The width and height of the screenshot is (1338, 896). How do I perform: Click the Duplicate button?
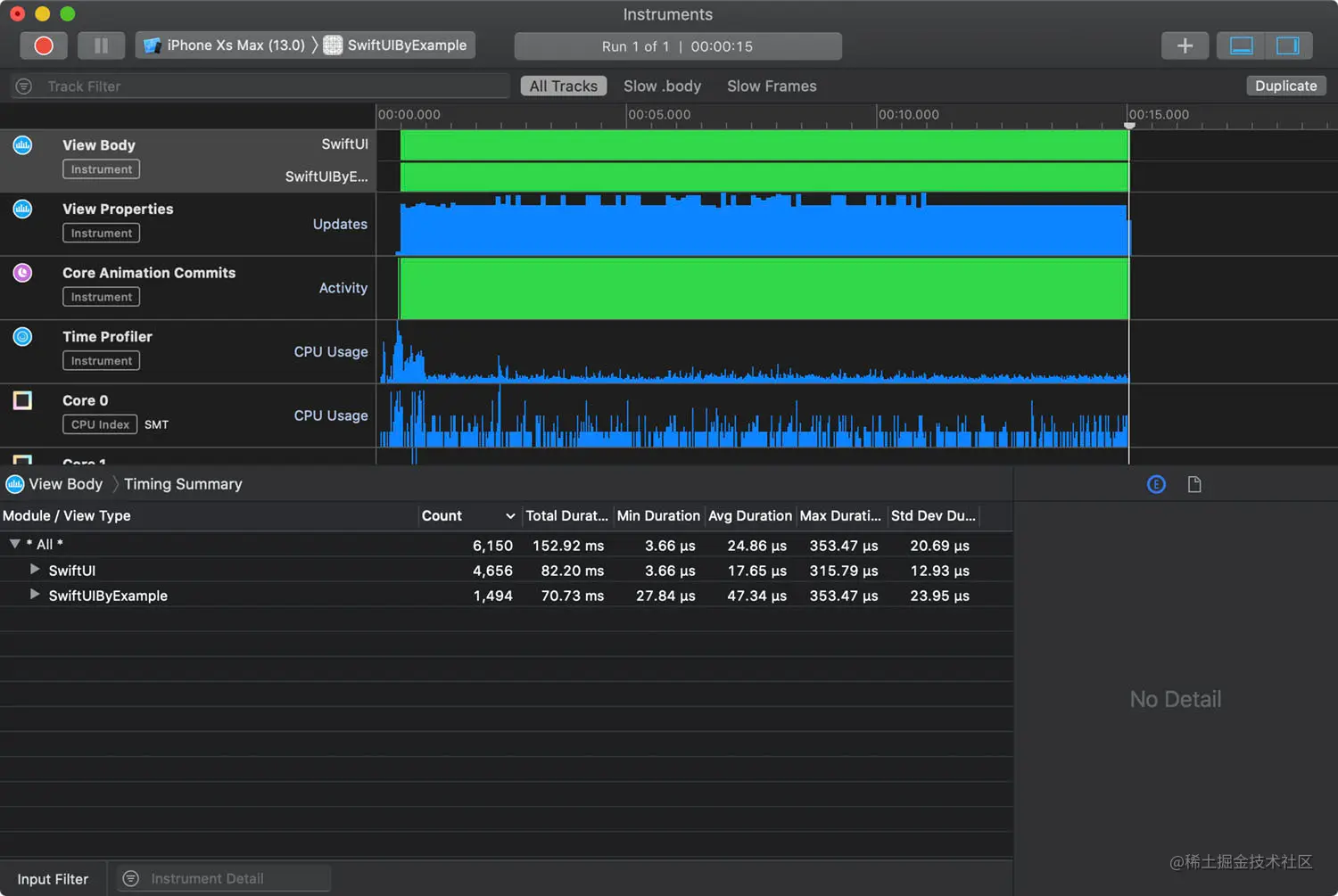(x=1286, y=86)
